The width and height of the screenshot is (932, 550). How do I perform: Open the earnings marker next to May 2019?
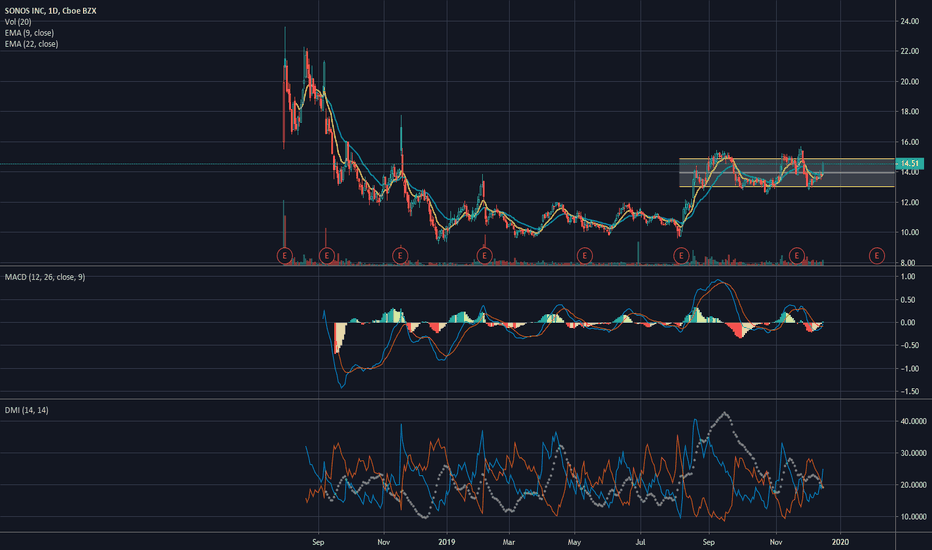(x=584, y=256)
